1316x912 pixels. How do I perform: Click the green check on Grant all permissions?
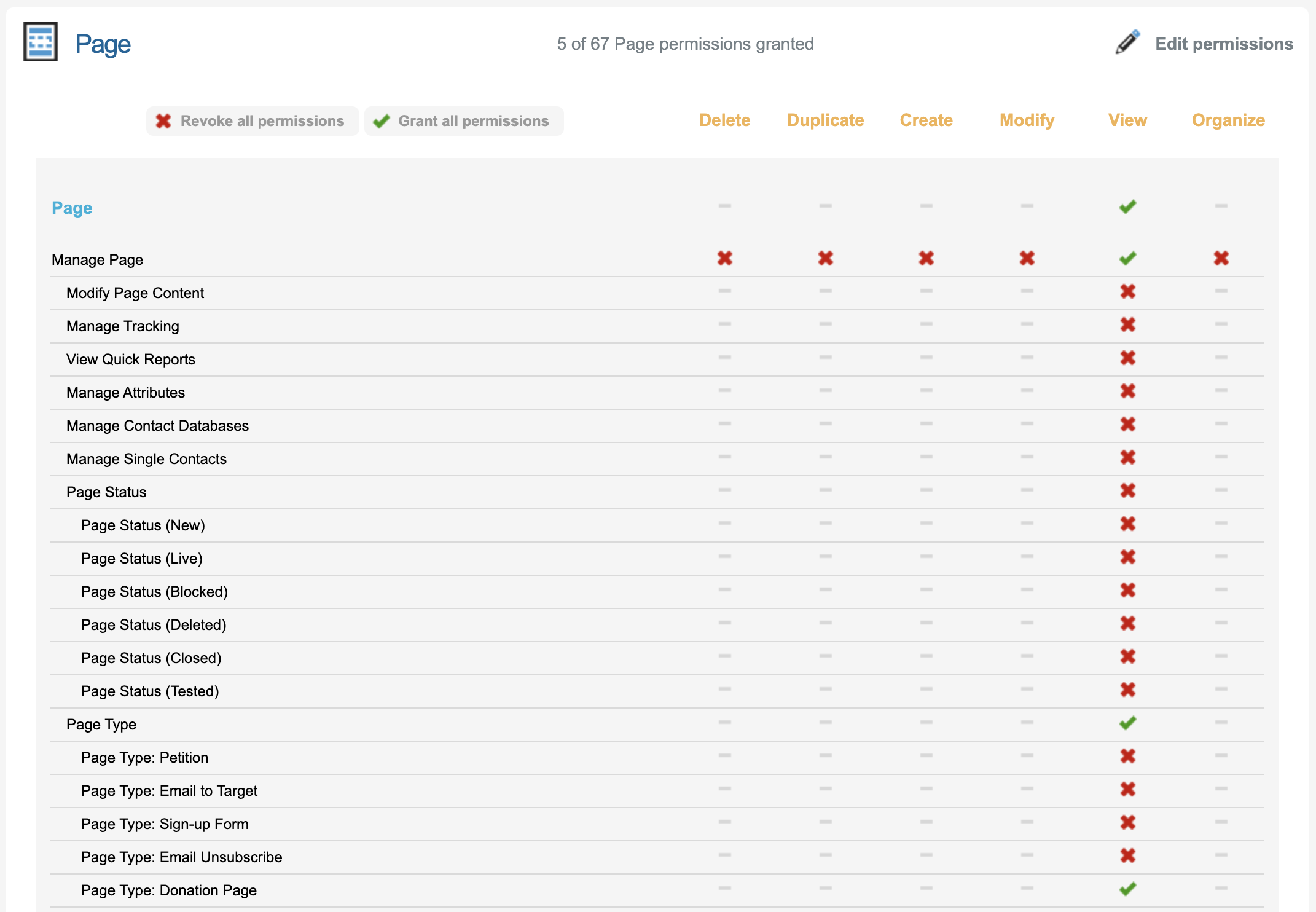coord(382,121)
